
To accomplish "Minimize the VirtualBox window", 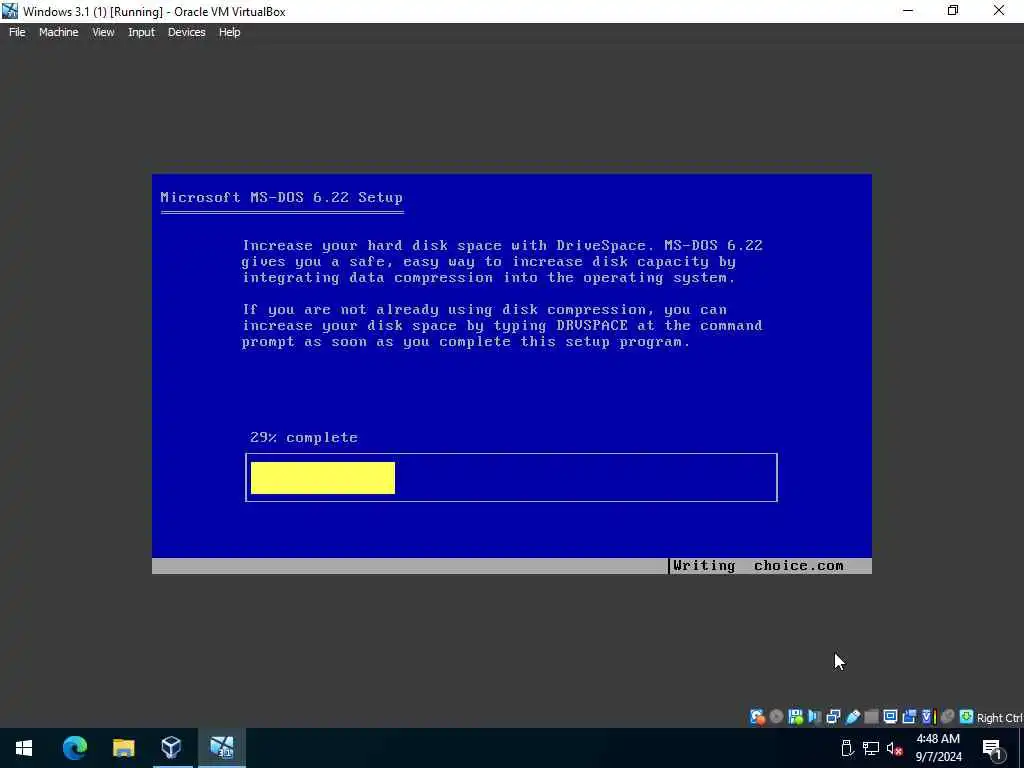I will 908,11.
